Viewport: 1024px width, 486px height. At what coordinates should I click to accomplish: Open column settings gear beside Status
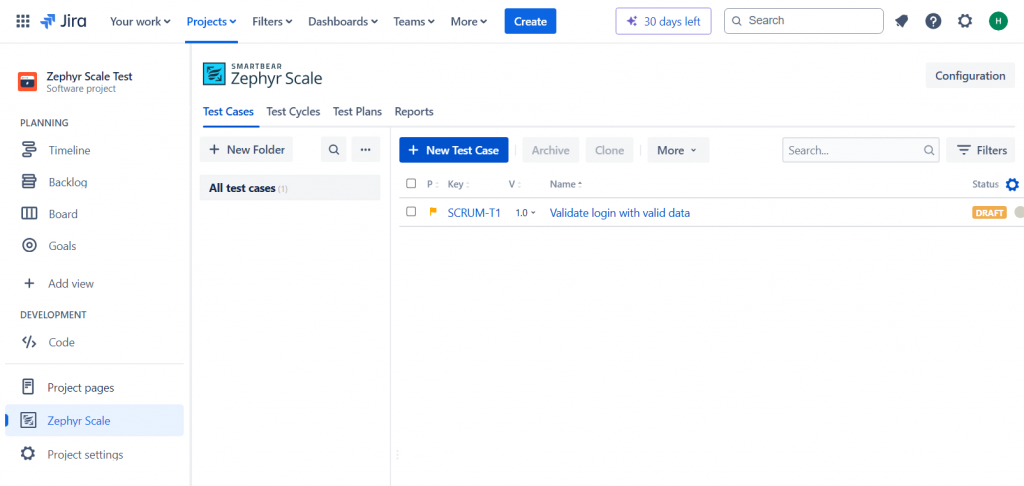click(1012, 184)
